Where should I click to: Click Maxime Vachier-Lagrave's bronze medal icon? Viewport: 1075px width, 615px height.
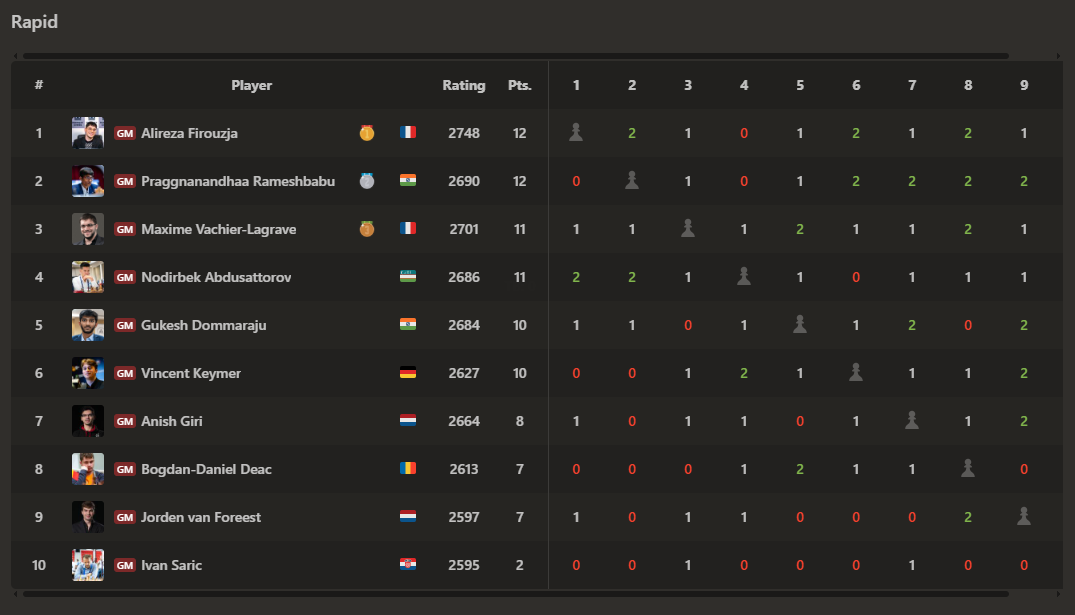pos(367,229)
